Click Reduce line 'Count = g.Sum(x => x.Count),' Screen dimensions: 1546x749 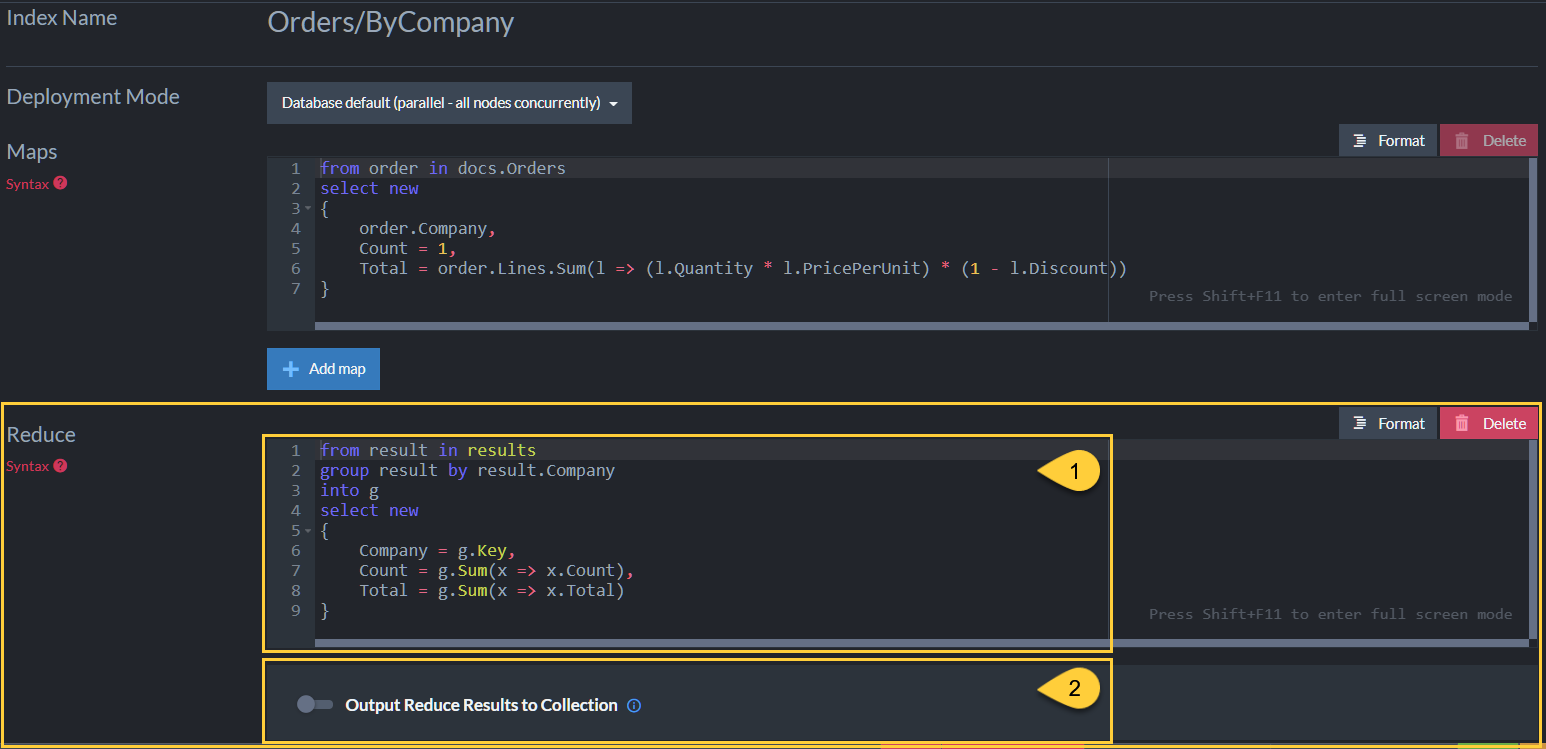tap(497, 570)
